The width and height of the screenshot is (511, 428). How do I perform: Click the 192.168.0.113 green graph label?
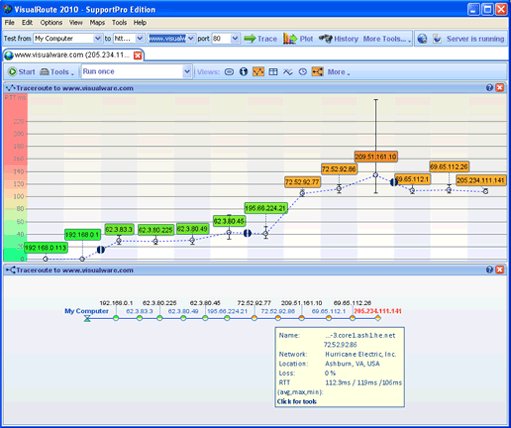click(46, 248)
